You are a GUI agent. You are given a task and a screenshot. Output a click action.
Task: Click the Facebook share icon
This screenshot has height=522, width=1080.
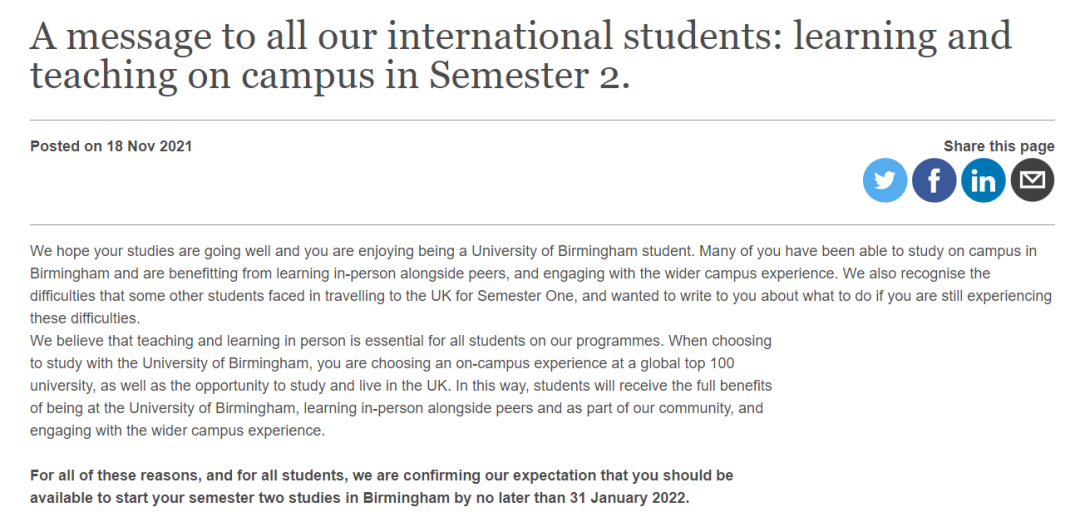pyautogui.click(x=934, y=181)
